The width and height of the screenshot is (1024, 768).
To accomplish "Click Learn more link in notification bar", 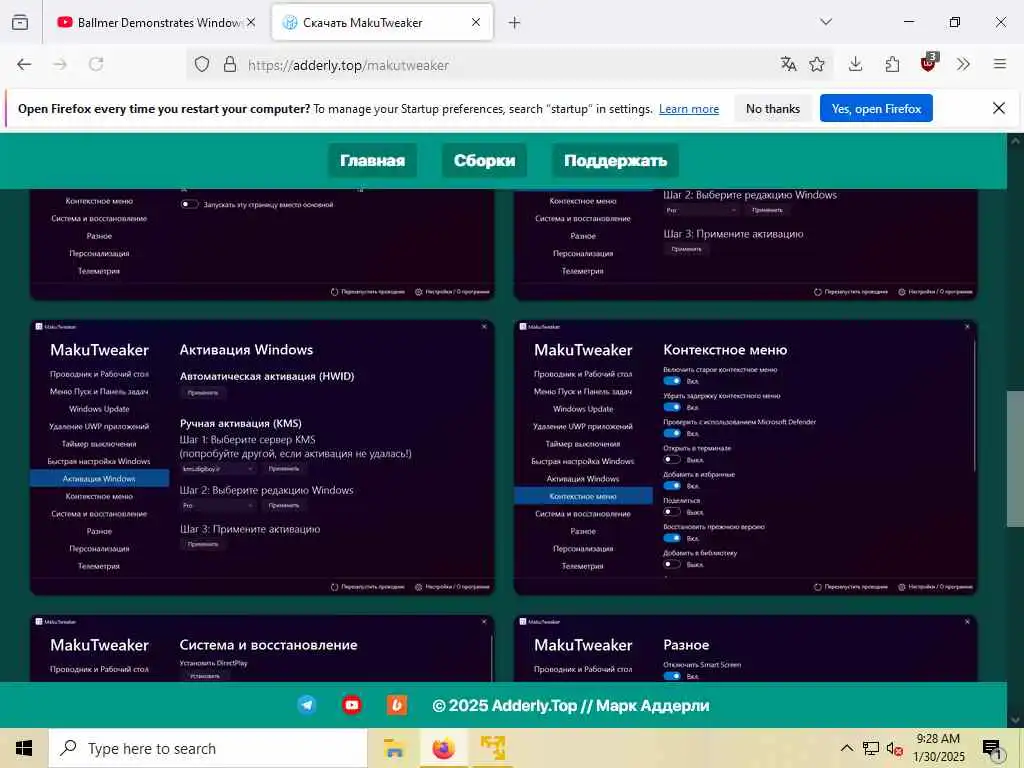I will (x=689, y=109).
